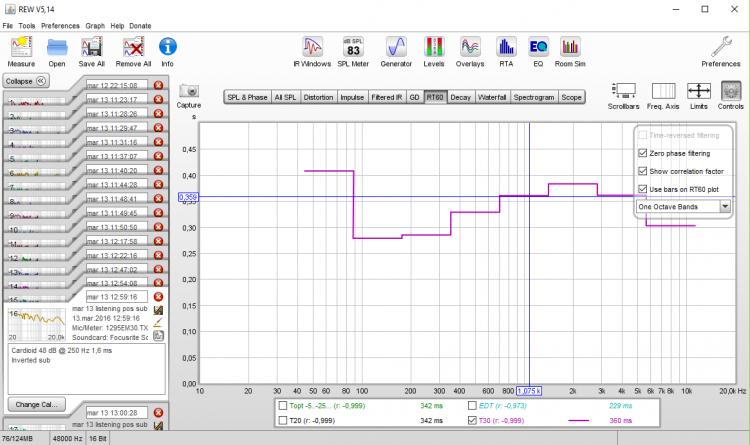The image size is (750, 445).
Task: Open the Levels tool
Action: [434, 52]
